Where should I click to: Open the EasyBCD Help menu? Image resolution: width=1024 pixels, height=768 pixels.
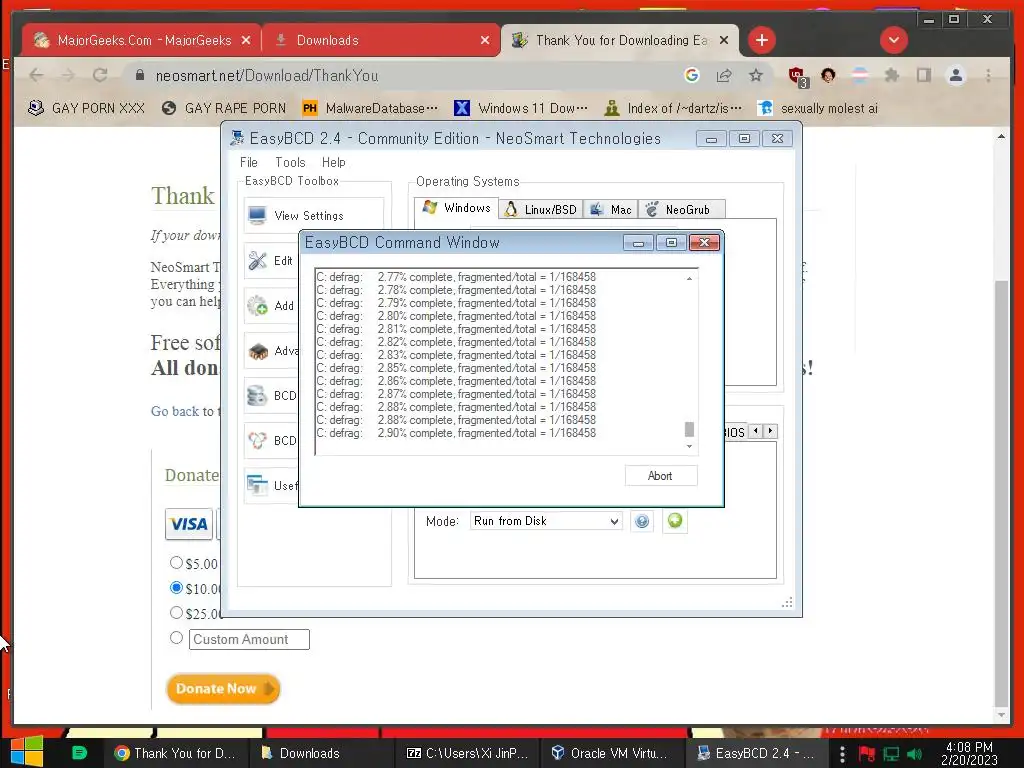pos(334,162)
